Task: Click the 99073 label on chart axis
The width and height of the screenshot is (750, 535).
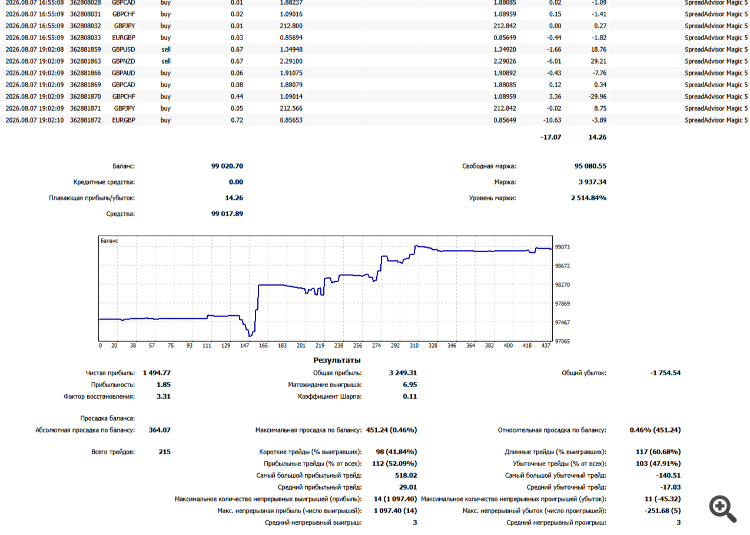Action: [x=562, y=247]
